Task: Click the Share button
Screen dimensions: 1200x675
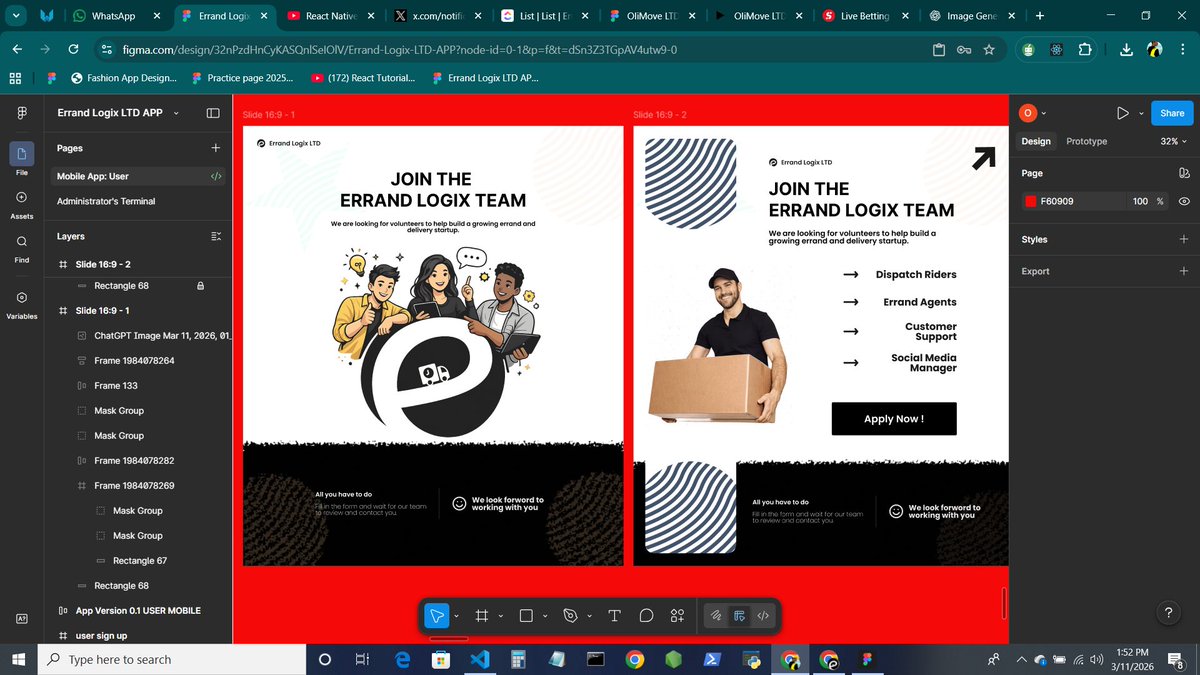Action: (1172, 113)
